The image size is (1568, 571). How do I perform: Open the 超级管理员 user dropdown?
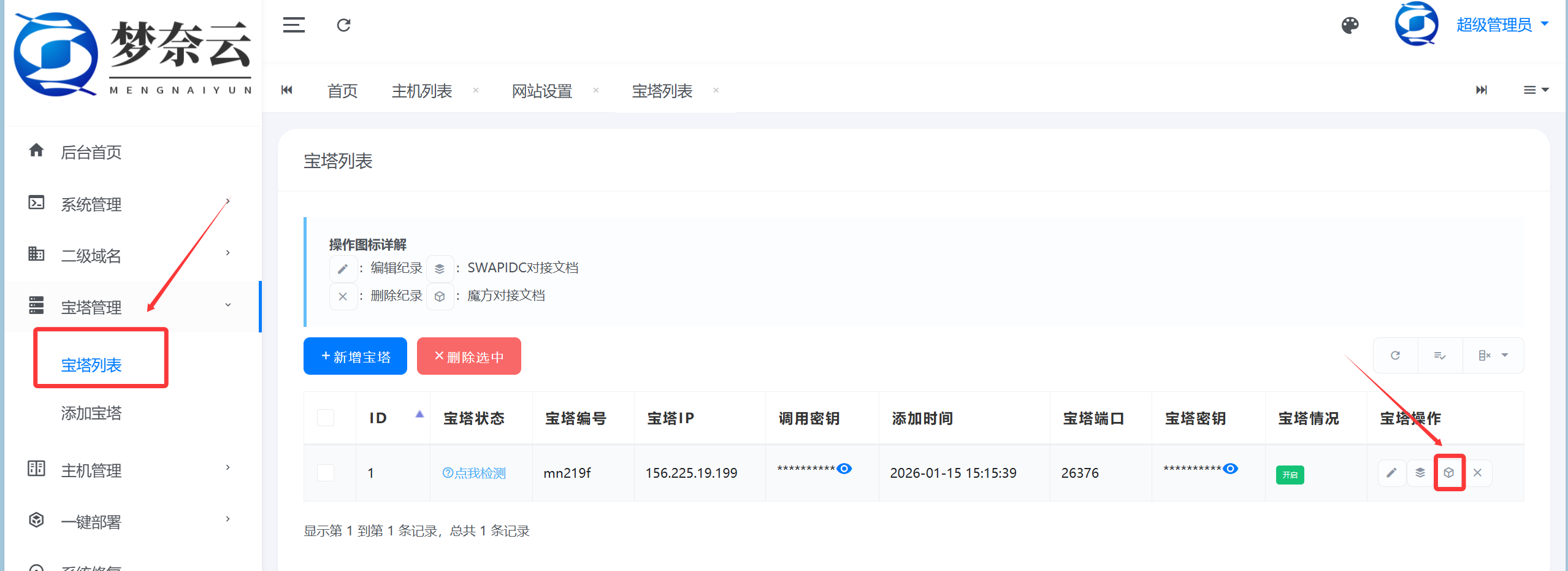click(x=1502, y=25)
